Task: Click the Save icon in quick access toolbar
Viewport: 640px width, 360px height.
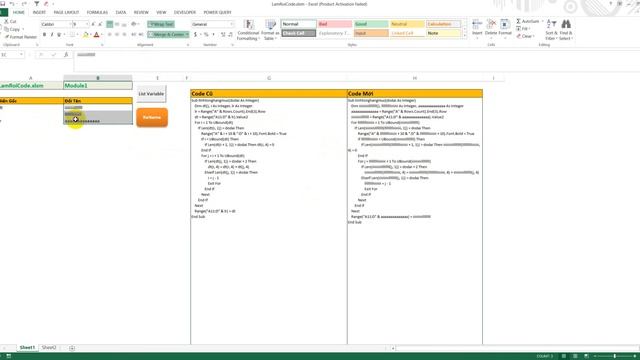Action: (3, 4)
